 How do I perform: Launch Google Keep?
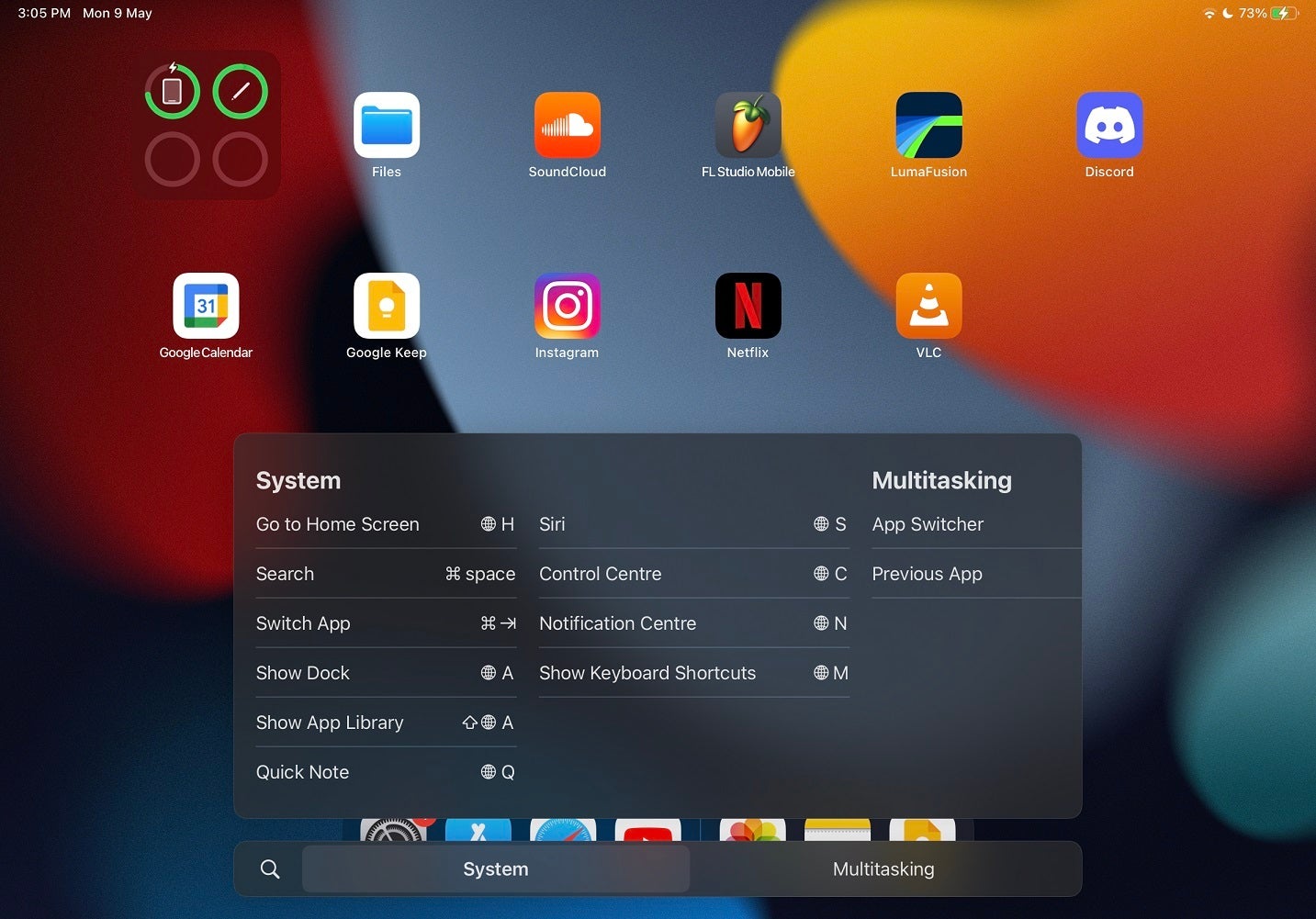[387, 306]
